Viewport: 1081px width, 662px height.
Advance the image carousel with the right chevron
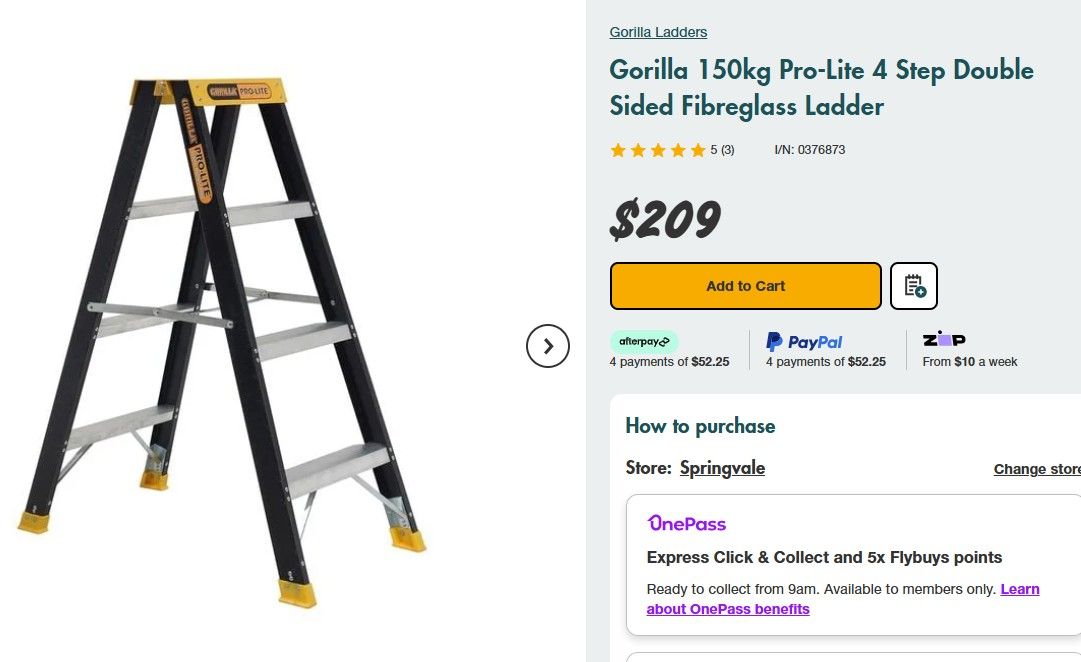coord(547,346)
